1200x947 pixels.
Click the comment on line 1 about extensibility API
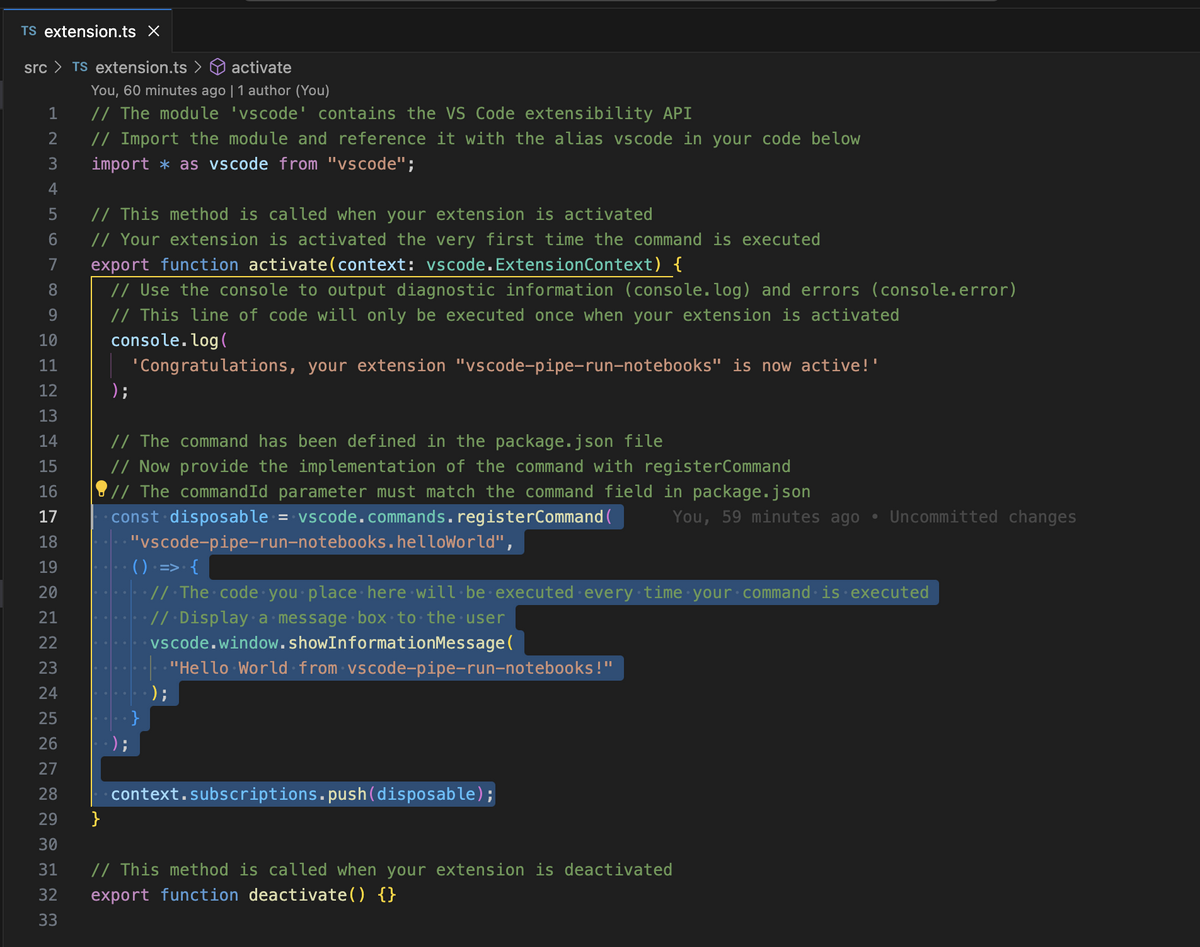point(391,113)
